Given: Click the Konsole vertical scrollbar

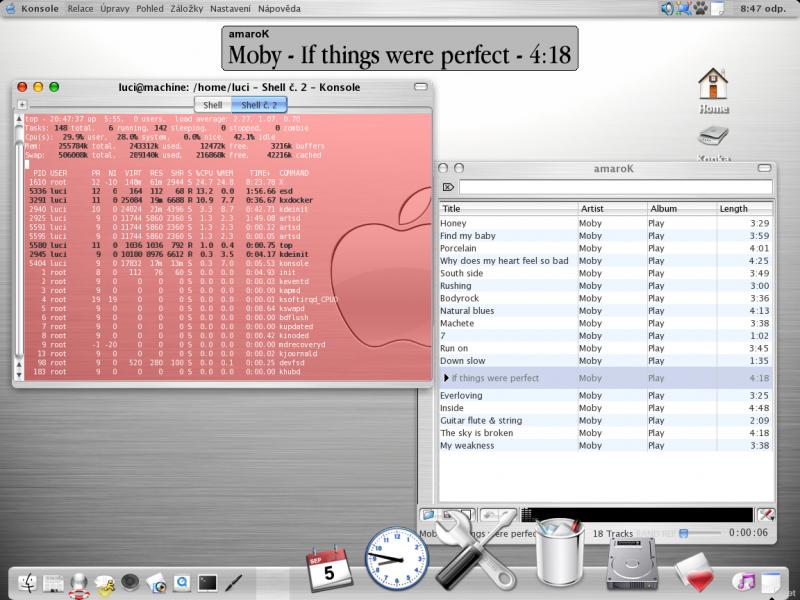Looking at the screenshot, I should click(x=19, y=247).
